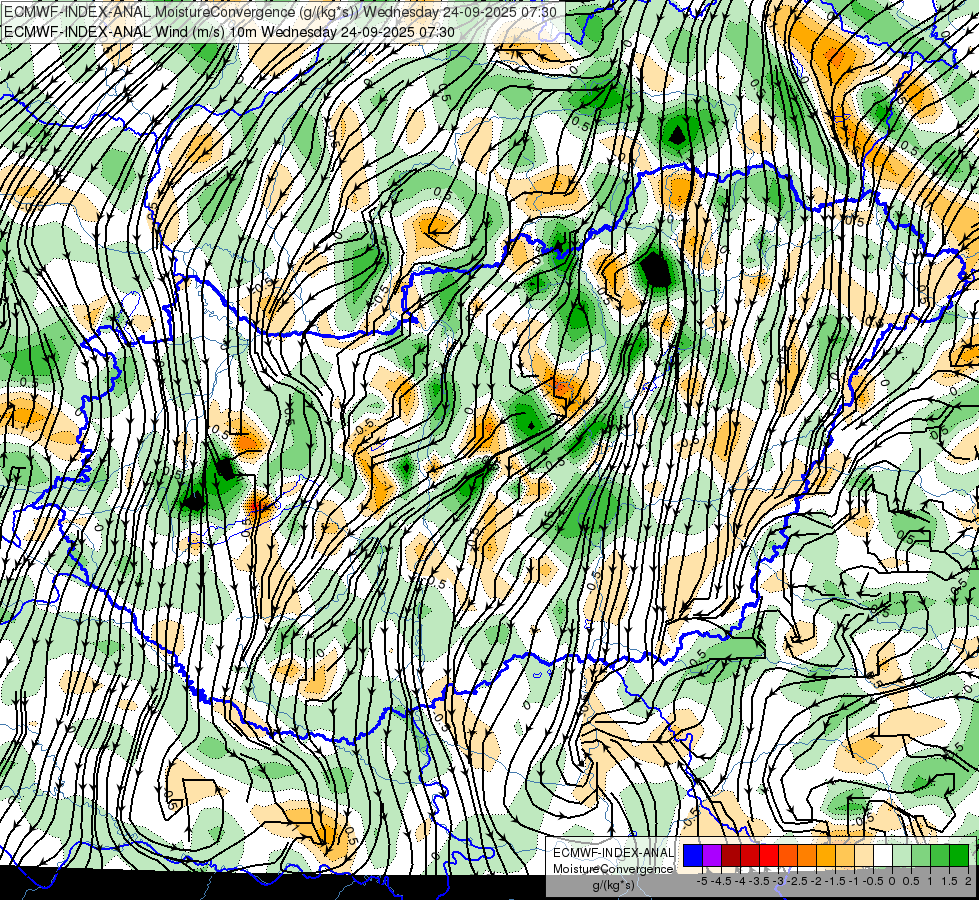Click the legend scale label -1.5

tap(835, 881)
